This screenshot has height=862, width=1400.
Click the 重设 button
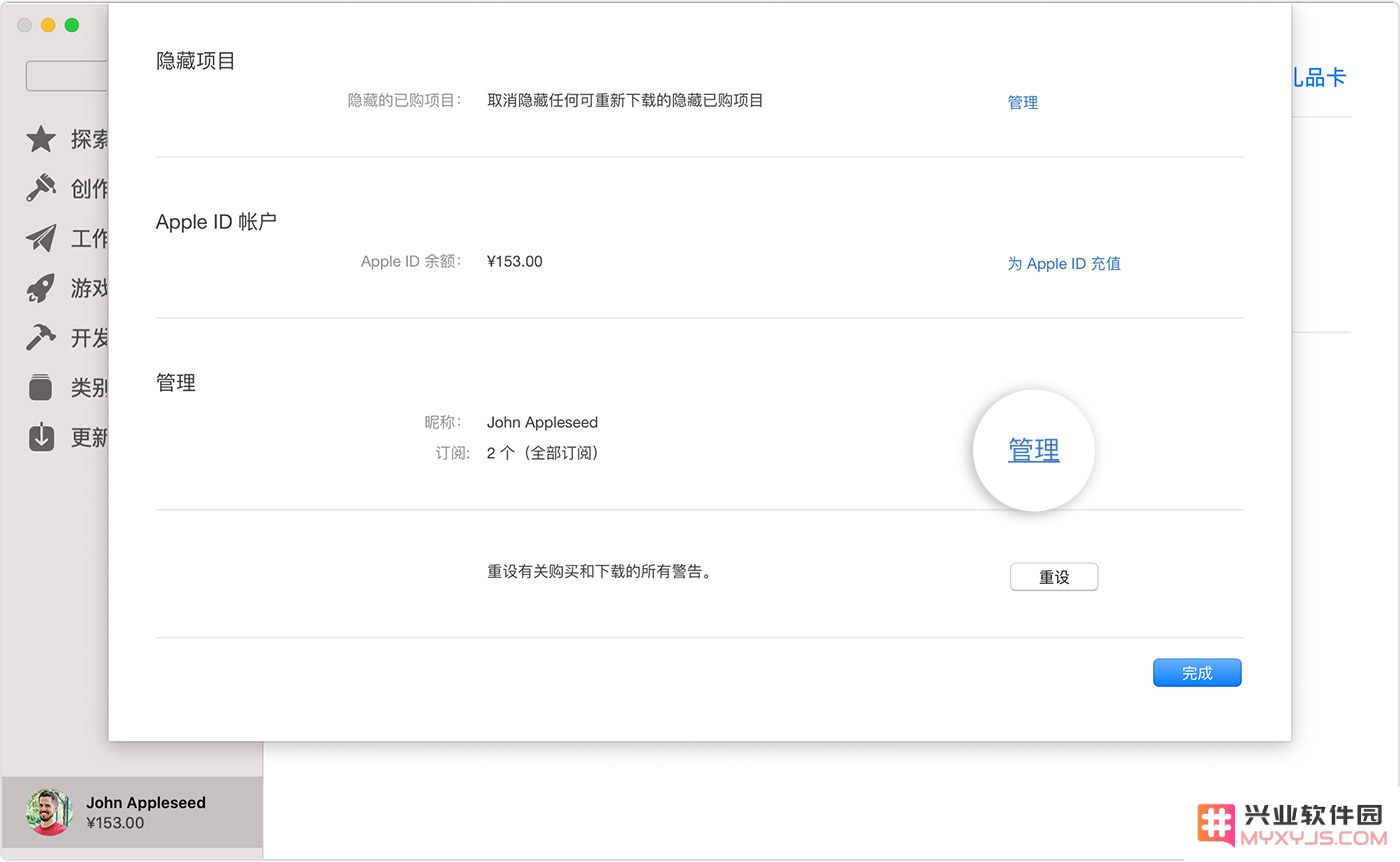pos(1054,577)
